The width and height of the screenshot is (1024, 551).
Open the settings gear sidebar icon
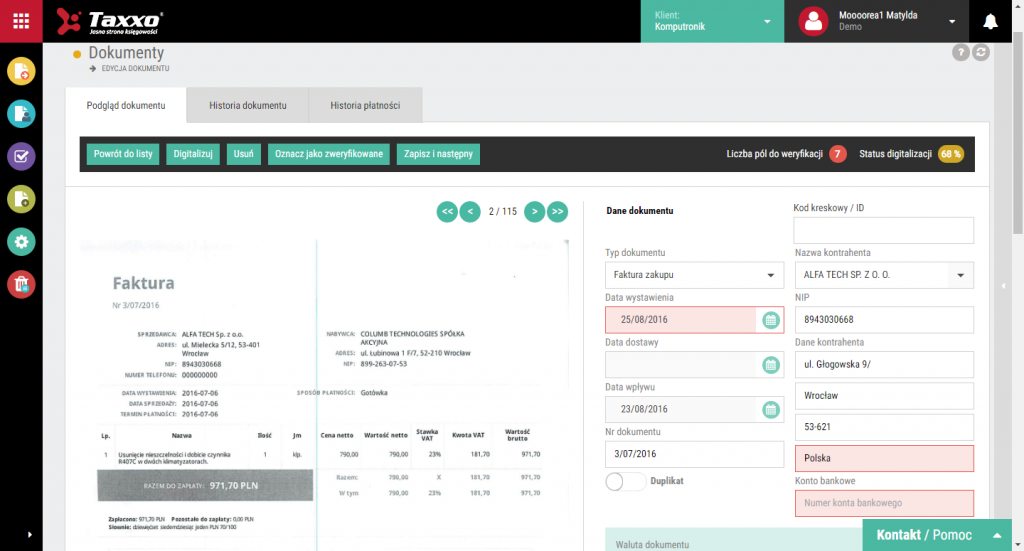point(21,242)
